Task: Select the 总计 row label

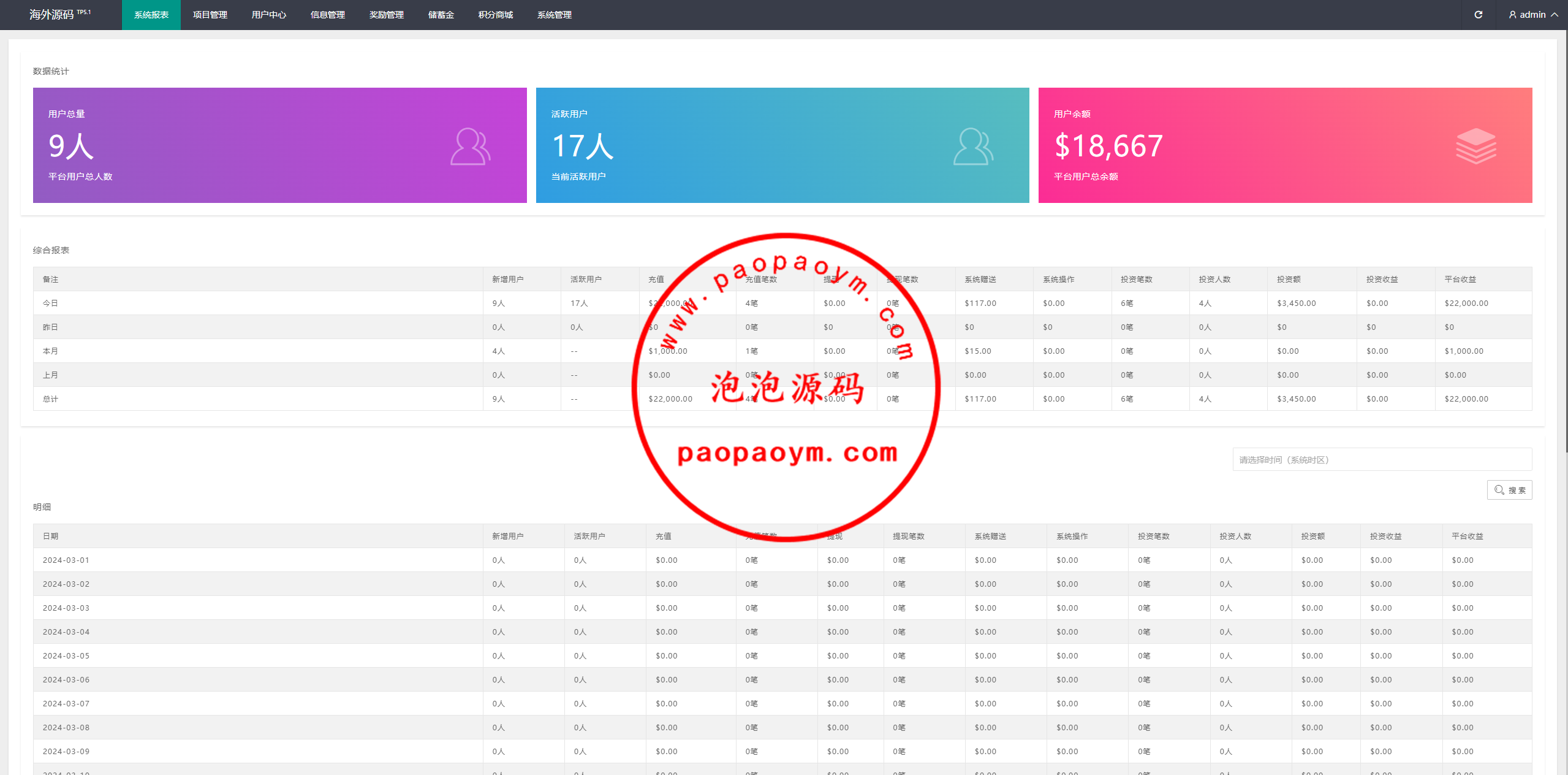Action: click(x=50, y=399)
